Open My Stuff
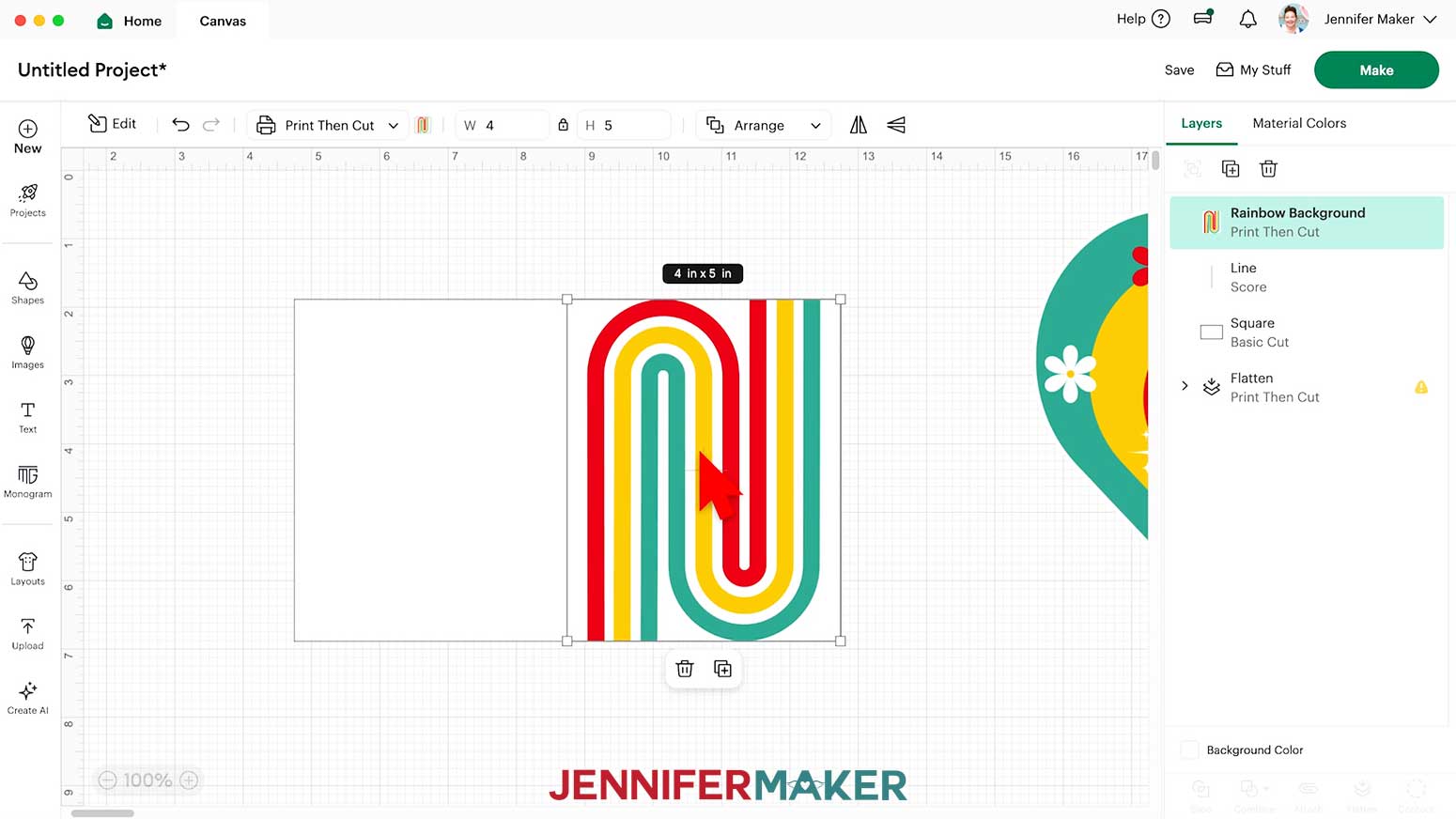The image size is (1456, 819). [1253, 70]
